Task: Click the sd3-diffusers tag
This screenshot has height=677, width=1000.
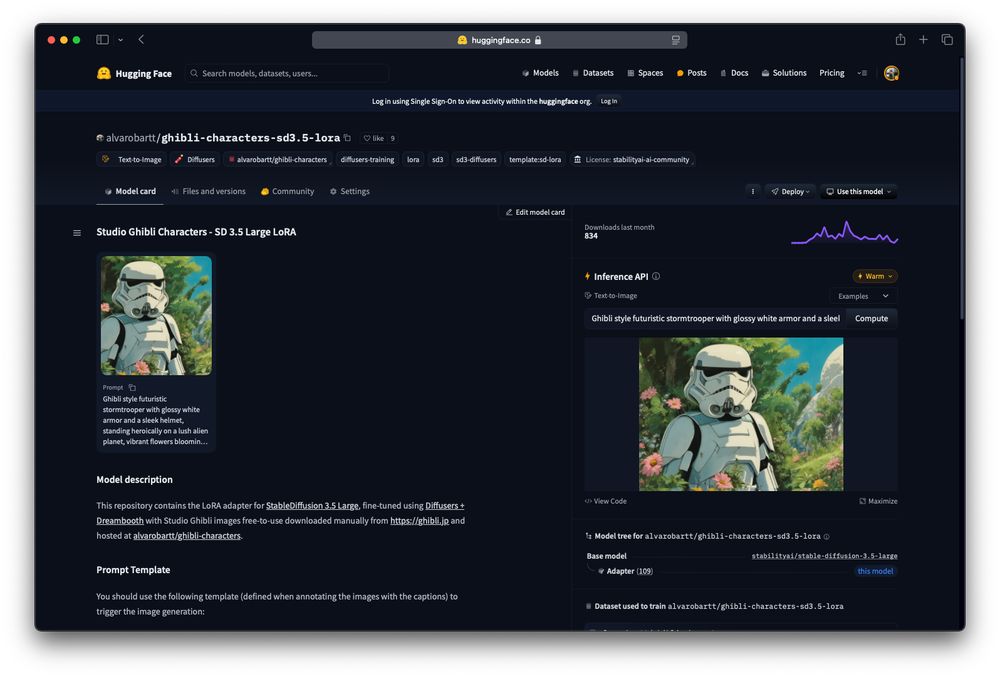Action: pyautogui.click(x=476, y=160)
